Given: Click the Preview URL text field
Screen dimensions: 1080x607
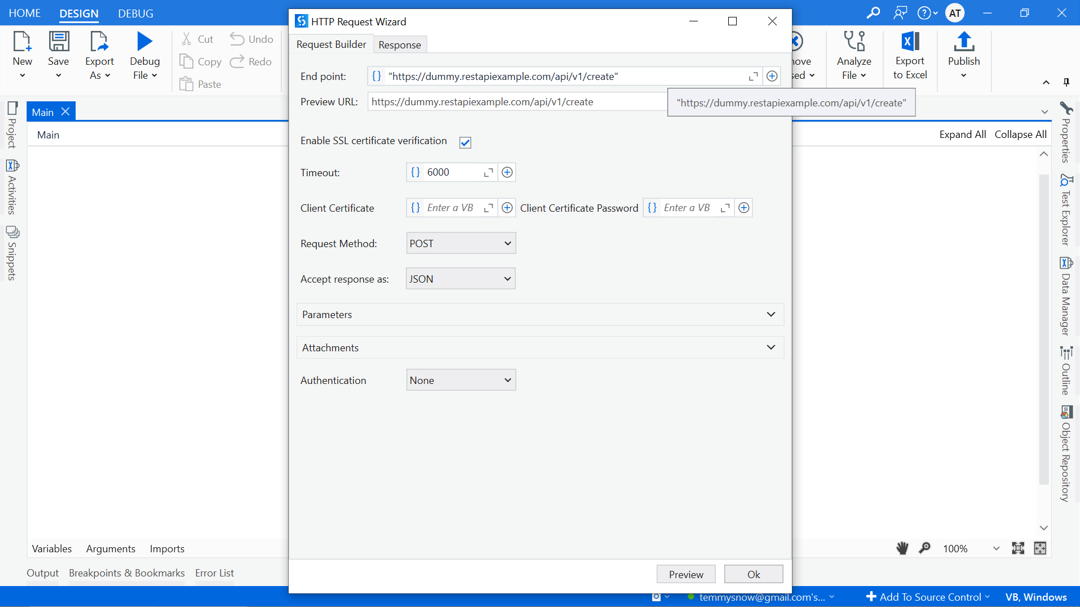Looking at the screenshot, I should tap(515, 102).
